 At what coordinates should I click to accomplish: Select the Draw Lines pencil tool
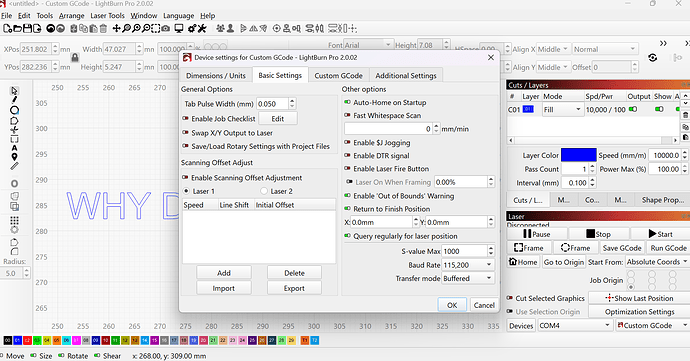pyautogui.click(x=14, y=100)
